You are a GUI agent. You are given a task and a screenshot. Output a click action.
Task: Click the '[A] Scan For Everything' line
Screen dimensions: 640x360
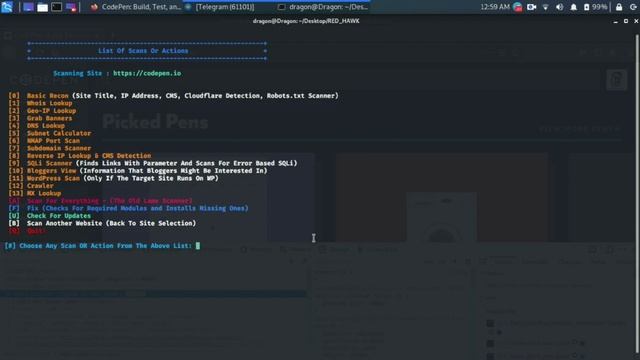tap(100, 201)
